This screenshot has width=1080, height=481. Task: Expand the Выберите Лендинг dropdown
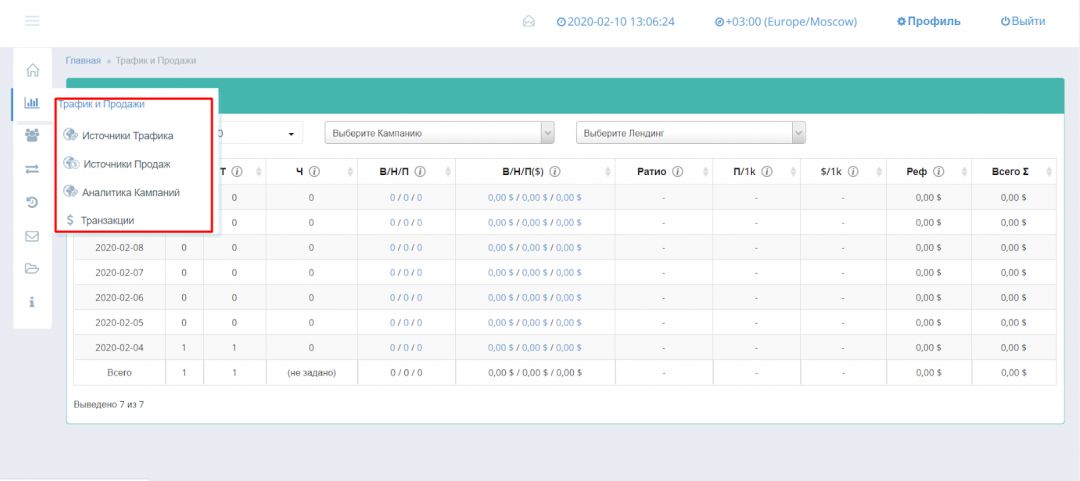pos(690,133)
